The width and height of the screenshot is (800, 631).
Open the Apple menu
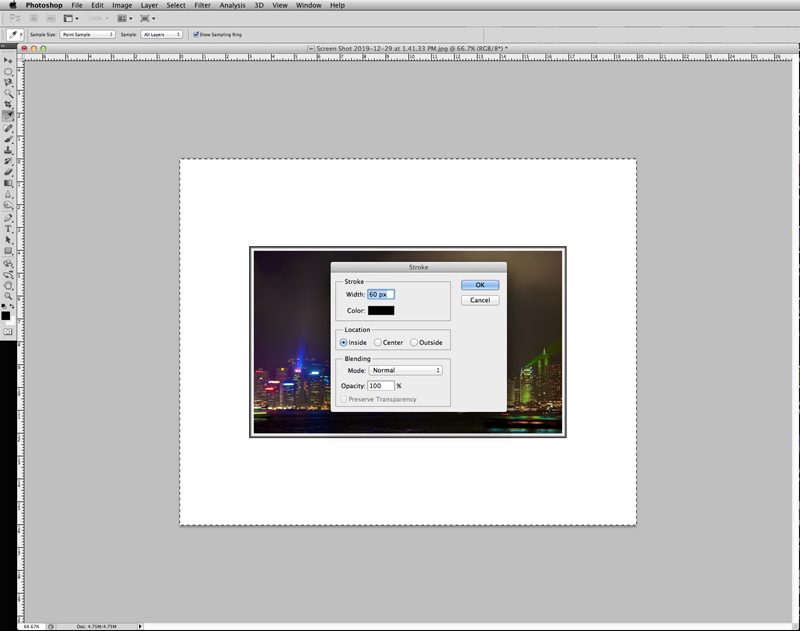(11, 5)
